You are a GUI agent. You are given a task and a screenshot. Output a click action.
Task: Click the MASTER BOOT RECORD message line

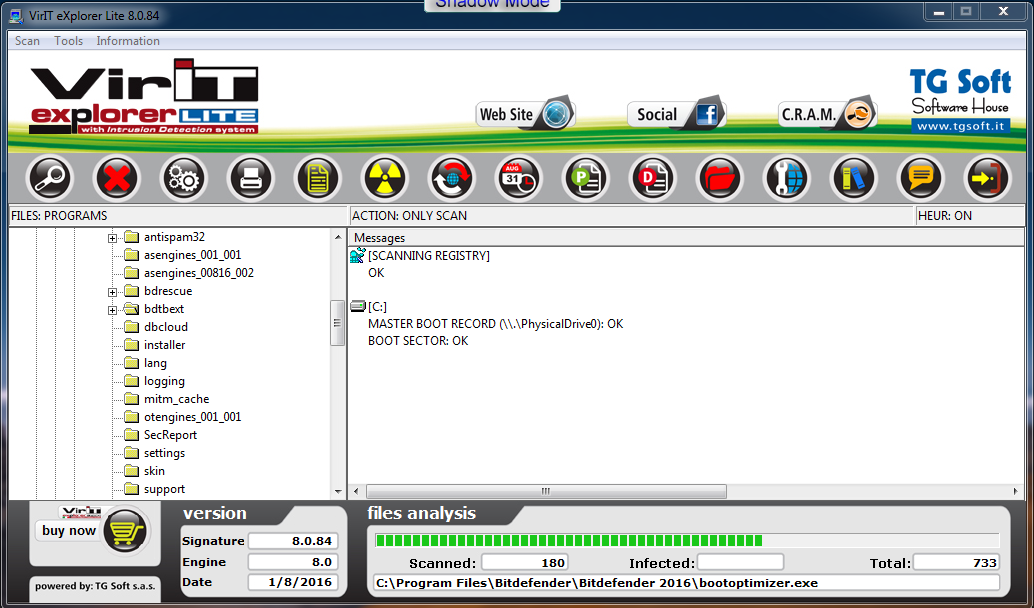pos(495,324)
